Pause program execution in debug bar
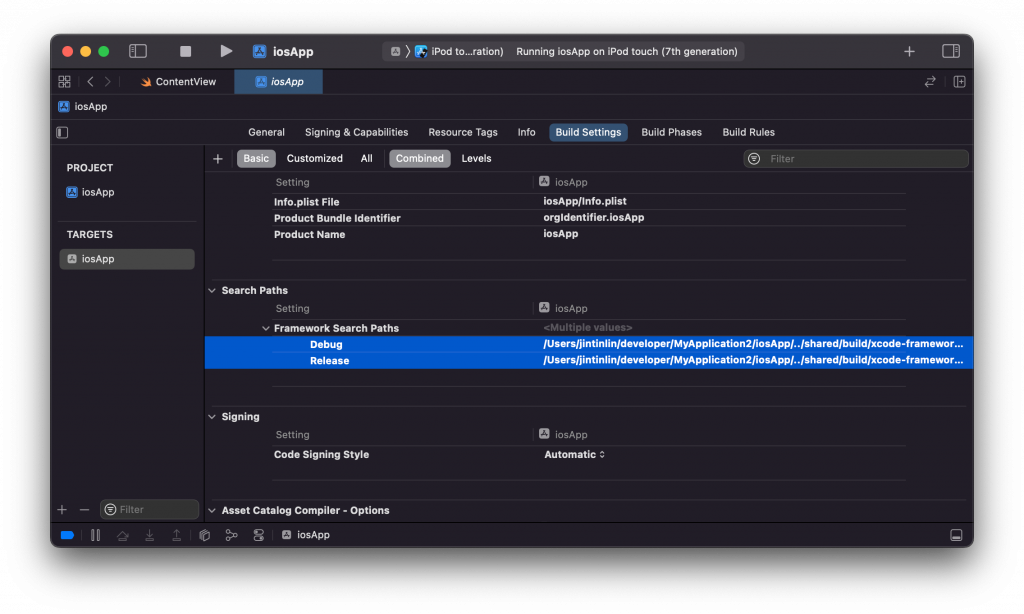 click(95, 535)
